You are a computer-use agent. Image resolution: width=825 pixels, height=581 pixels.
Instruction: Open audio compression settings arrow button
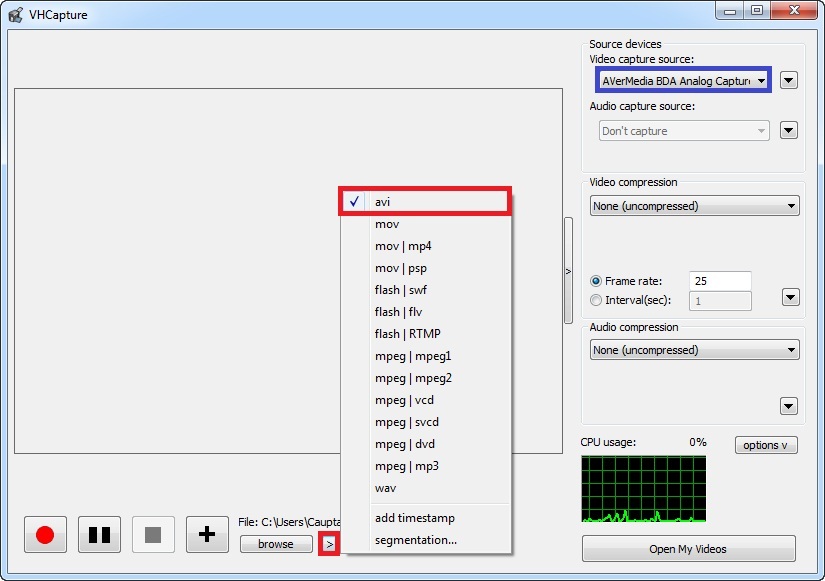788,406
